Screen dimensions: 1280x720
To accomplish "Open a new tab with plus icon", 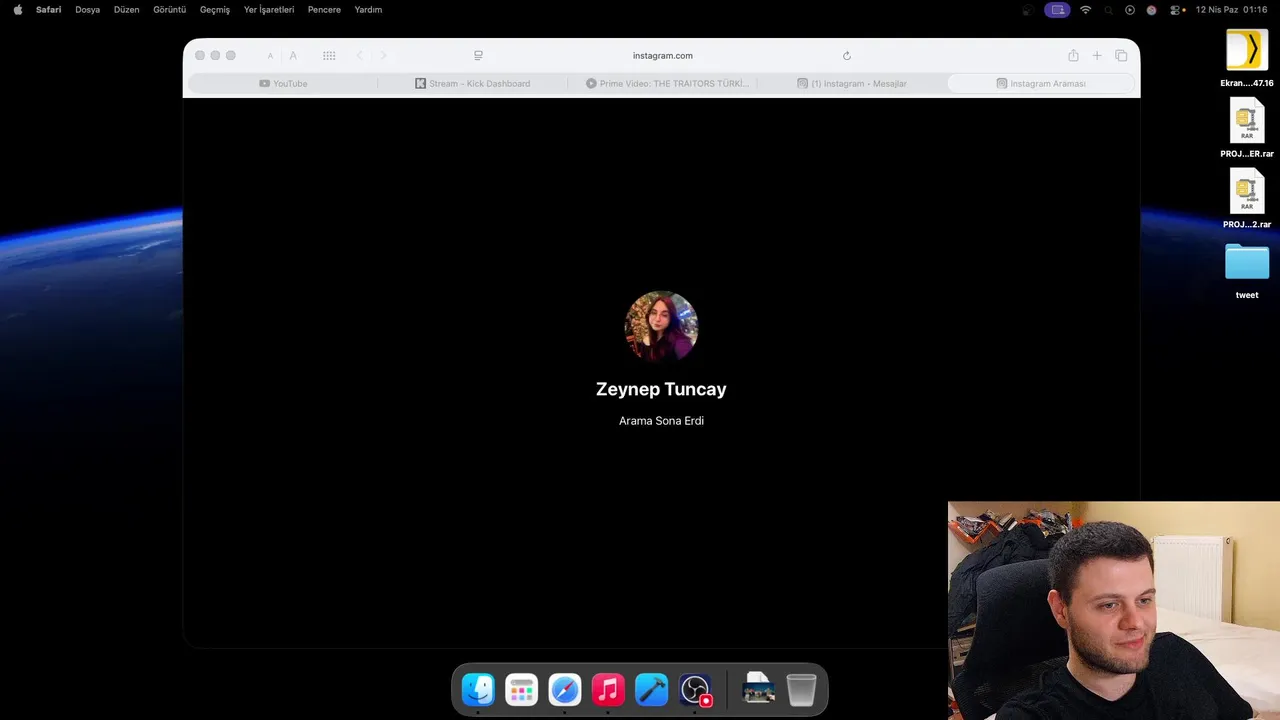I will click(1097, 56).
